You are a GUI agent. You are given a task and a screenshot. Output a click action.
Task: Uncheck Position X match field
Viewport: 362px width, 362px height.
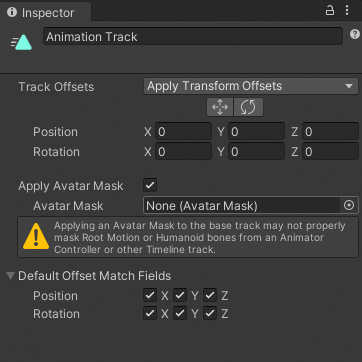click(150, 295)
